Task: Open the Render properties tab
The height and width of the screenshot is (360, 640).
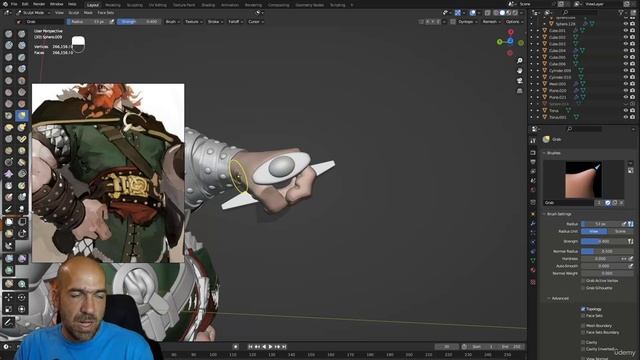Action: point(533,153)
